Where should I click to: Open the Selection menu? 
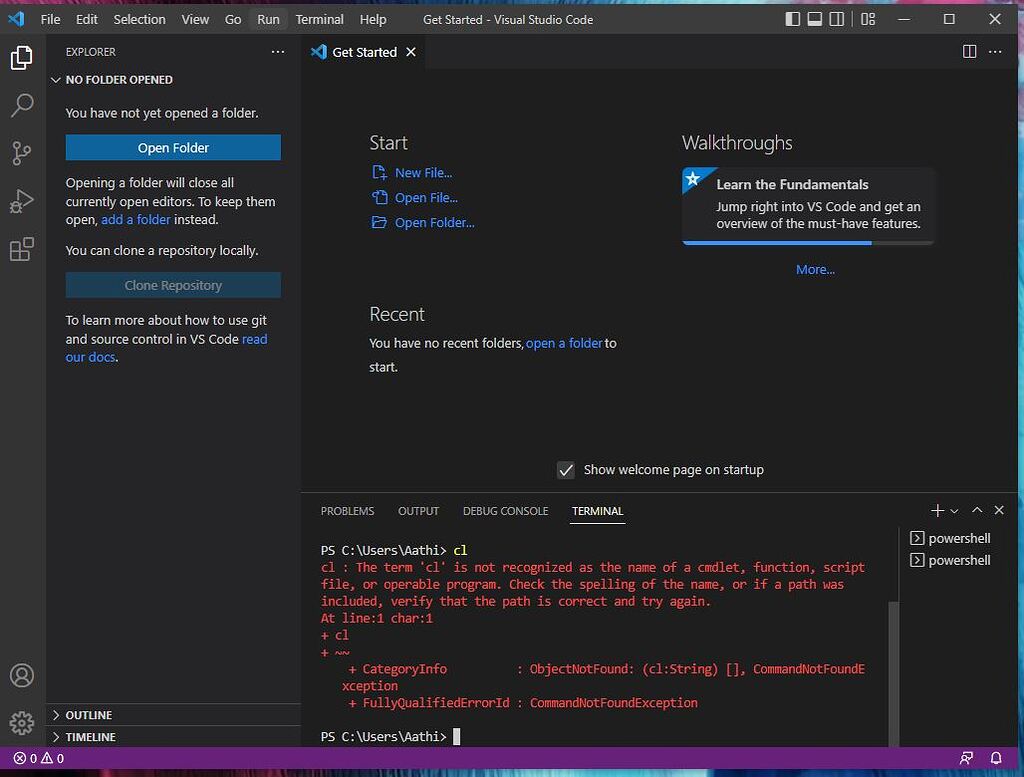pos(139,19)
